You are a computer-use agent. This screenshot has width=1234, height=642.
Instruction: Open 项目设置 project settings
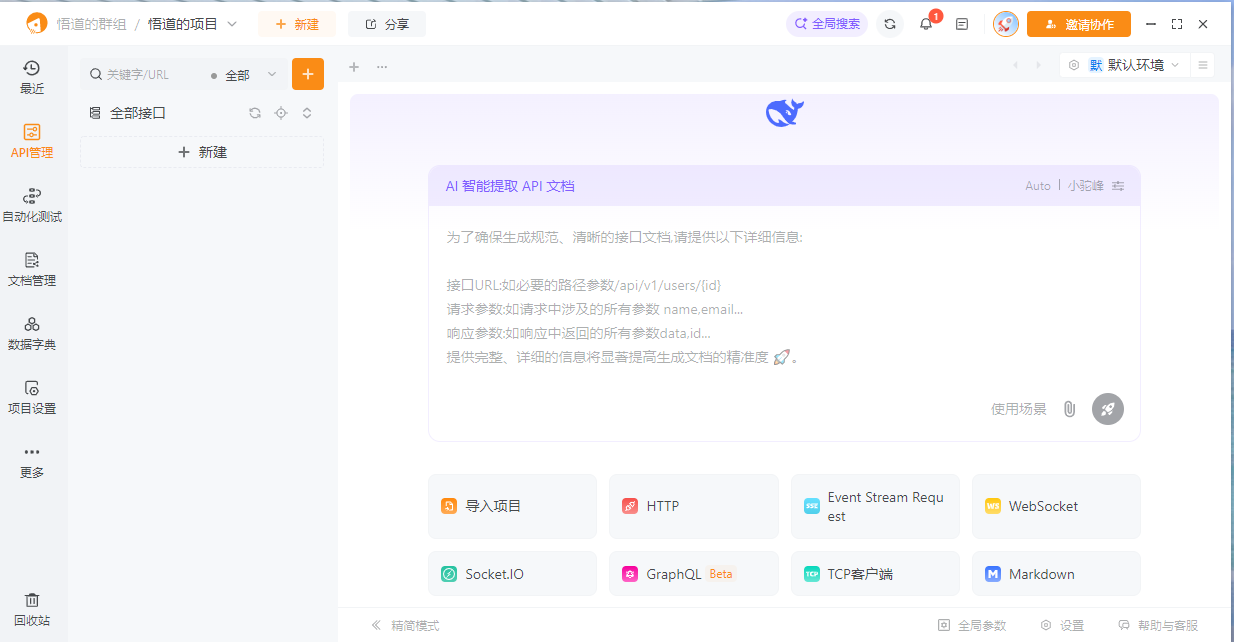[x=32, y=397]
